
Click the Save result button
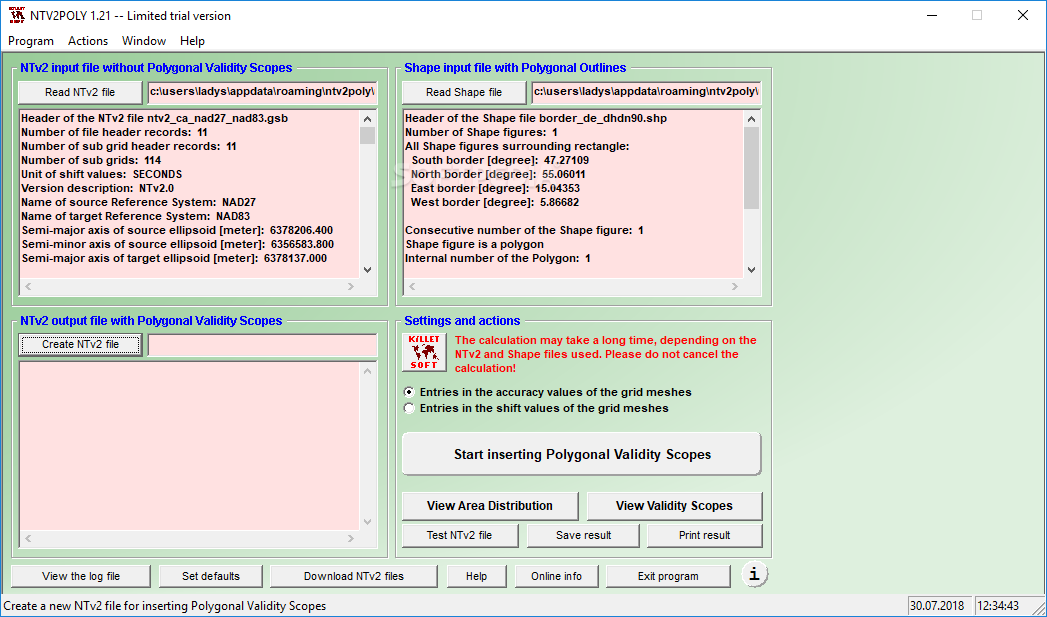(584, 535)
